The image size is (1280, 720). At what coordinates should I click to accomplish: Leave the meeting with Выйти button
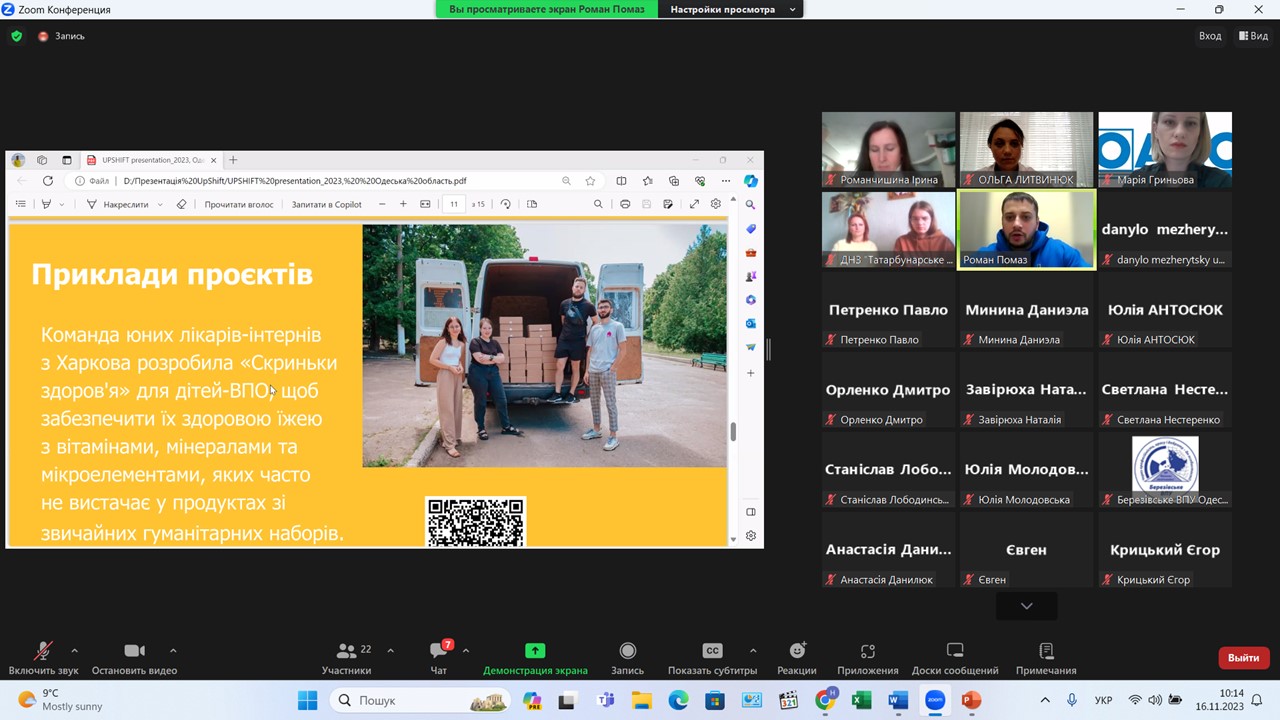1243,658
